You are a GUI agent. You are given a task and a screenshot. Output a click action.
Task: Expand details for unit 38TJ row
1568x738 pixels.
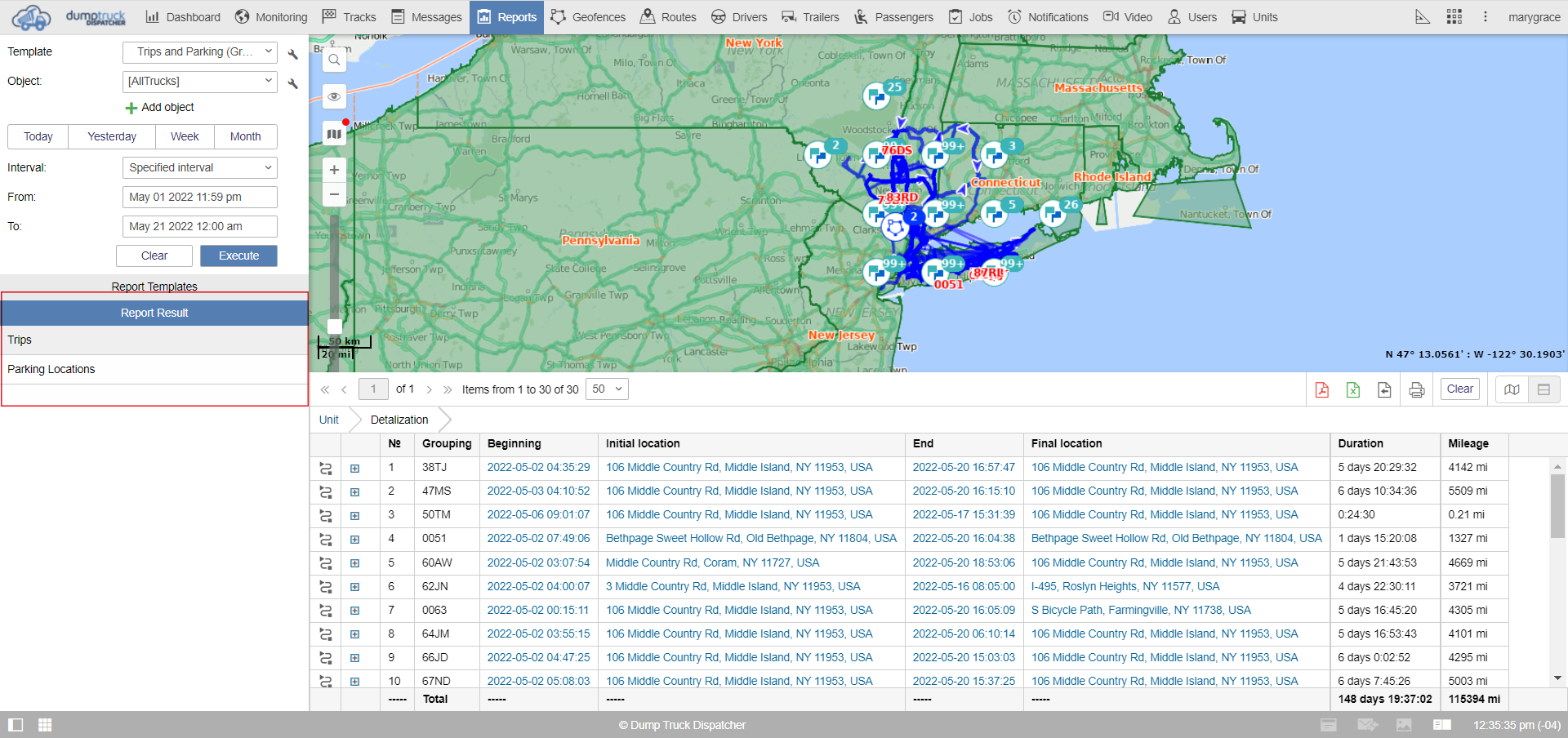pos(354,469)
